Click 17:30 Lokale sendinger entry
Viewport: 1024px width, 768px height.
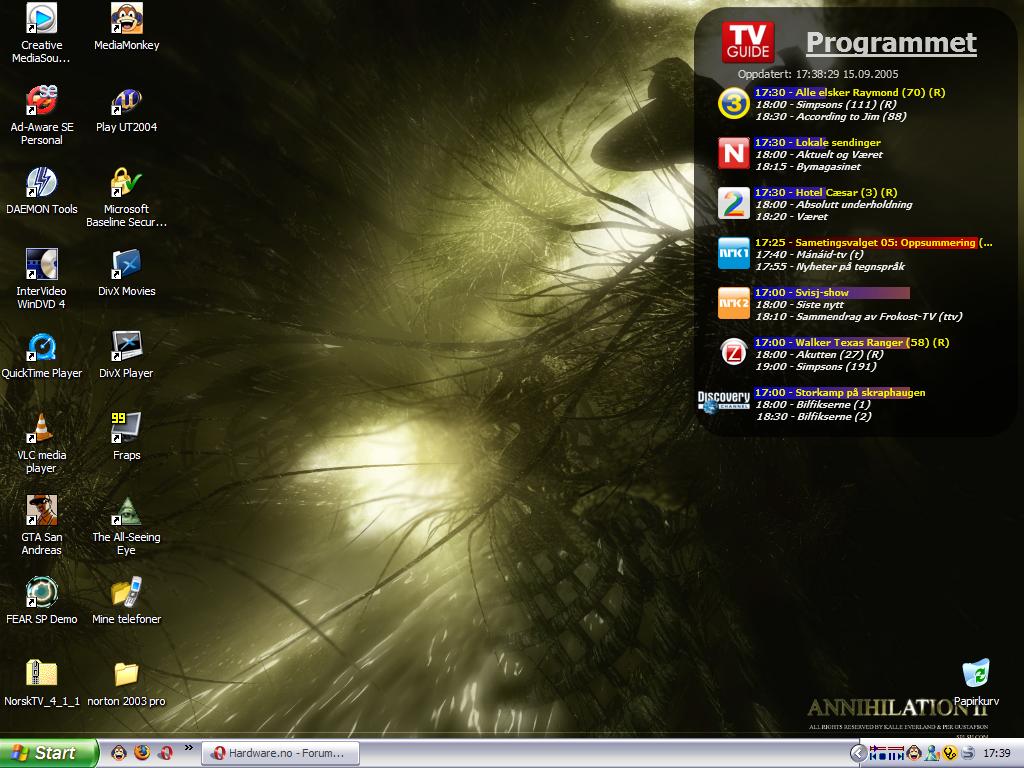click(x=818, y=142)
